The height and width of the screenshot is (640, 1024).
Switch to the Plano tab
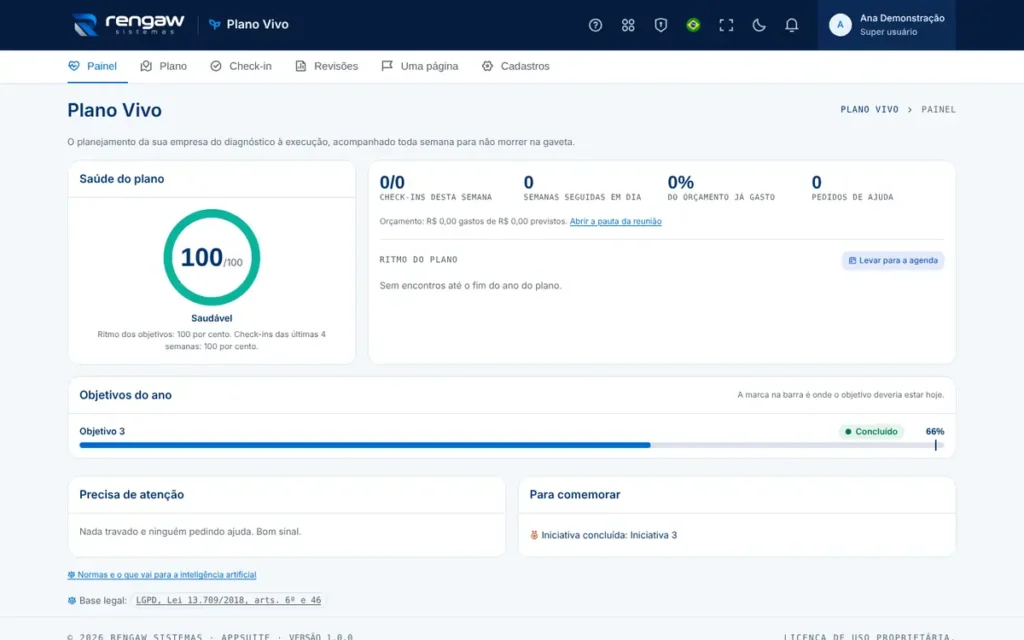163,66
